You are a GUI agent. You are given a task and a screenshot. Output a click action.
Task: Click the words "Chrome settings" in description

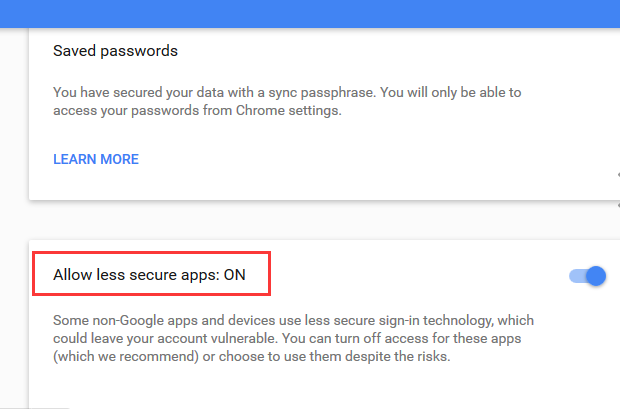[289, 110]
